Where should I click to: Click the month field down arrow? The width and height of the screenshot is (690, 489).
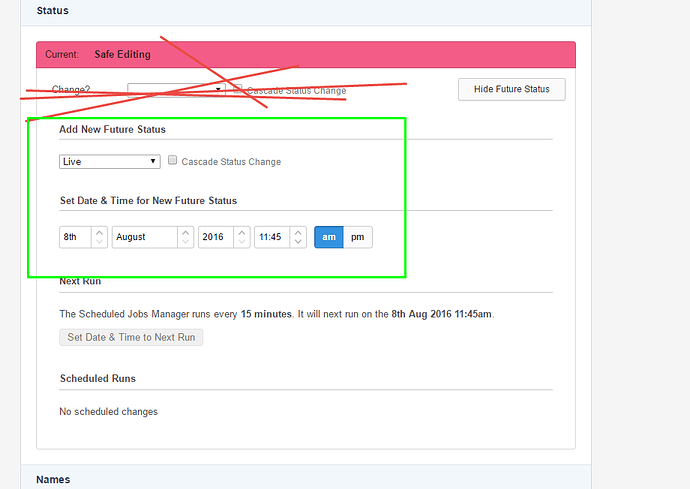185,243
